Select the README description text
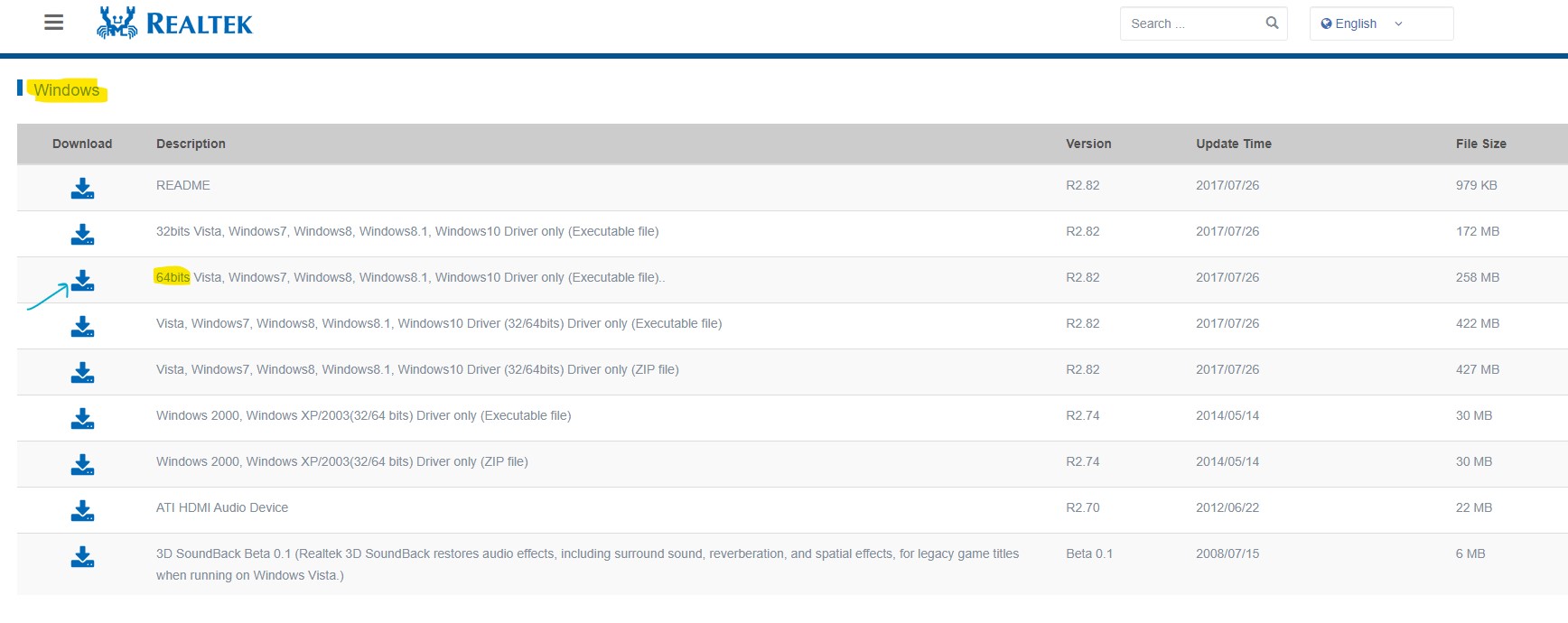This screenshot has width=1568, height=623. [183, 185]
